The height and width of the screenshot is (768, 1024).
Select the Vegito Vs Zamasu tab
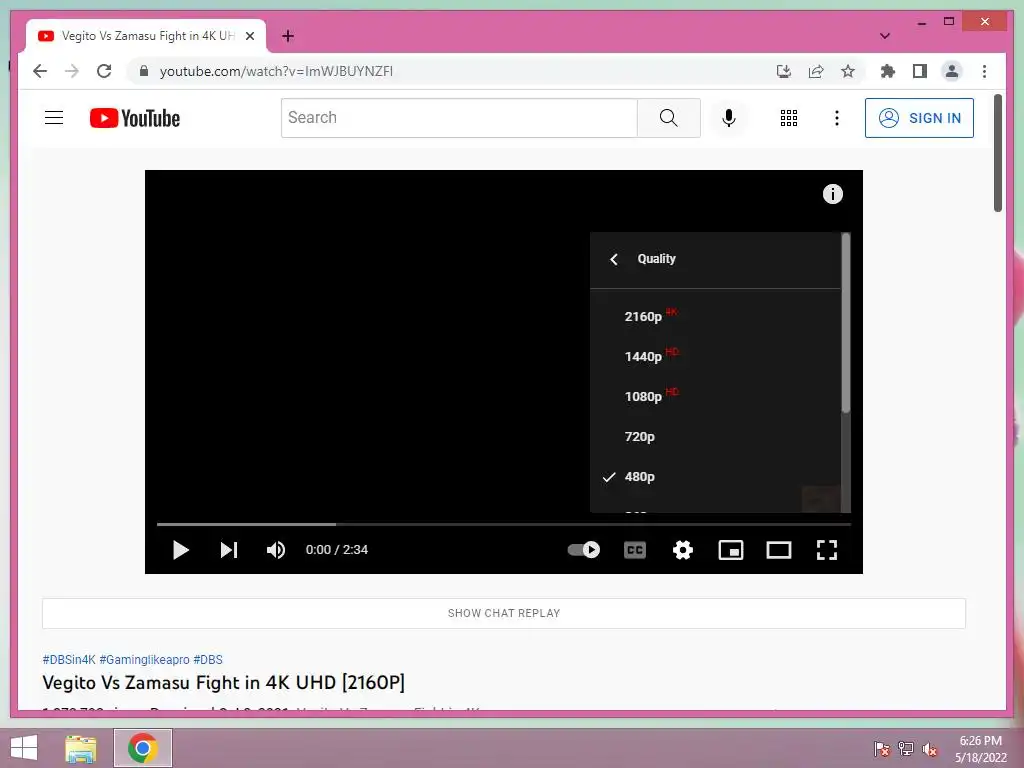point(146,36)
